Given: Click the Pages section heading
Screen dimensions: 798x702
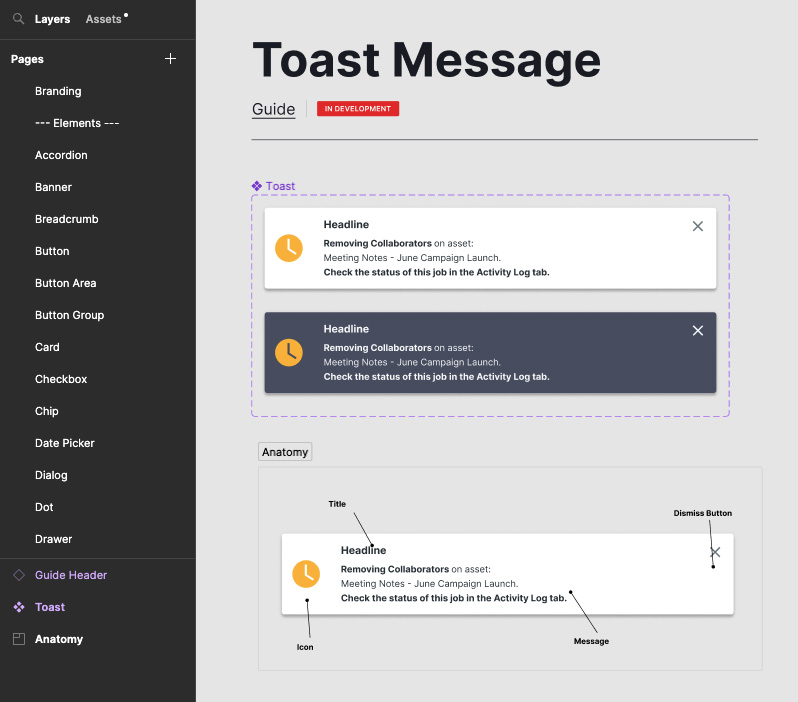Looking at the screenshot, I should (27, 59).
